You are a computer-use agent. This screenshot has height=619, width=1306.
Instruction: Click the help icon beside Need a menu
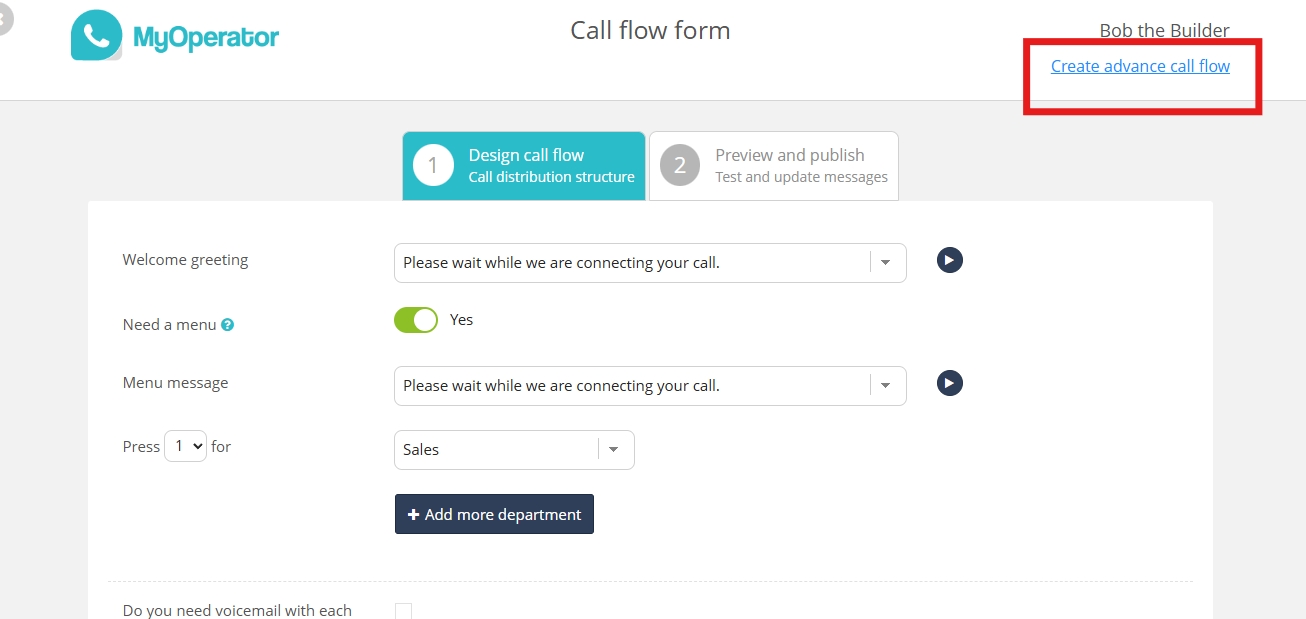tap(228, 325)
